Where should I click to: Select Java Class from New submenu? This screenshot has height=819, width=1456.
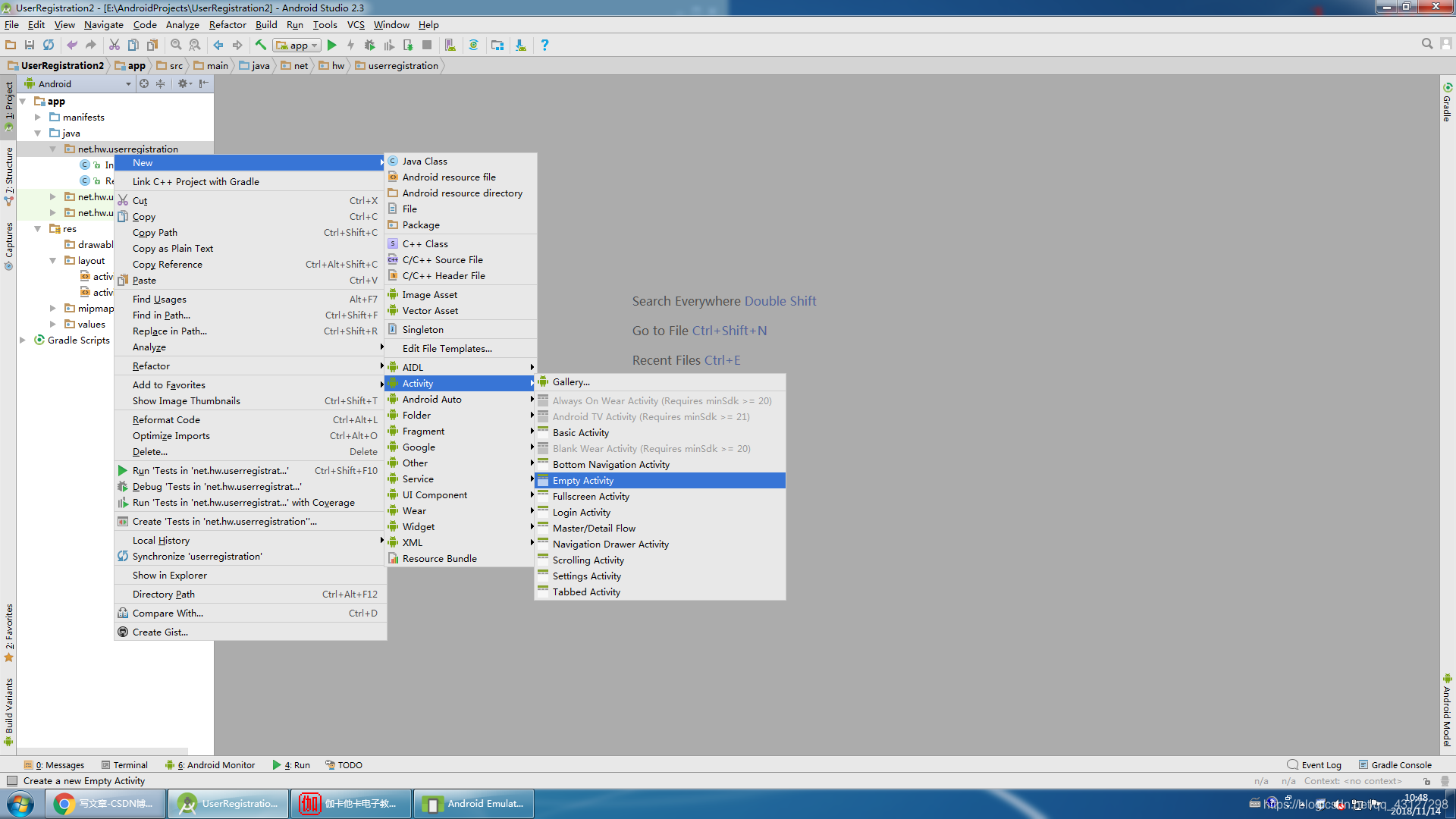tap(461, 161)
